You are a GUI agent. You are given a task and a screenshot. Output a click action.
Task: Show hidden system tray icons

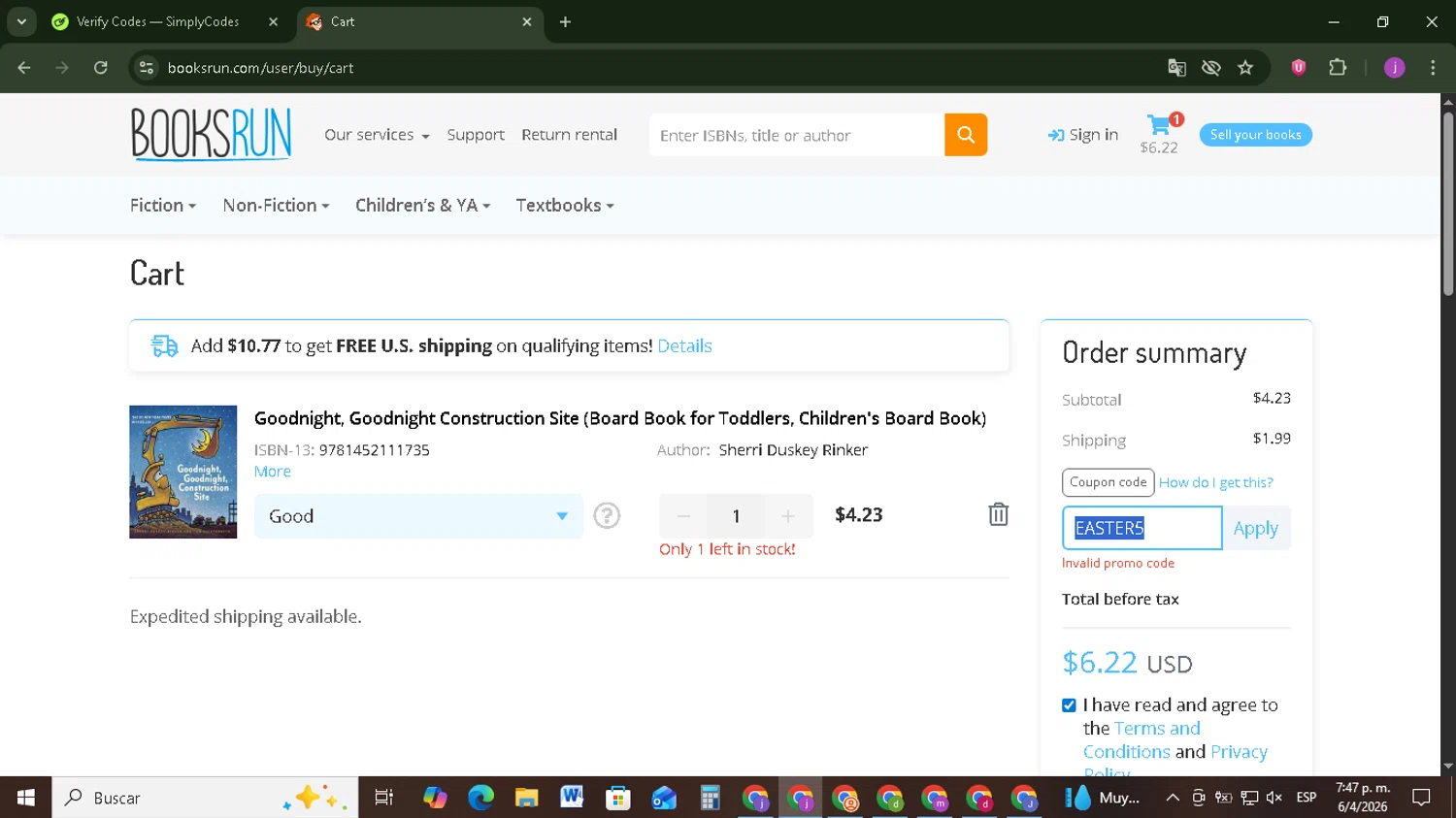coord(1173,798)
